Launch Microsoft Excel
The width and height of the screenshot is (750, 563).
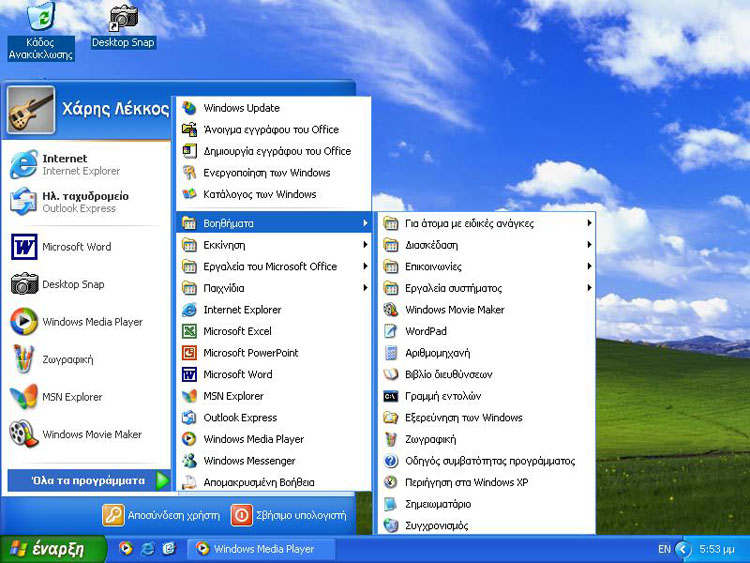(x=274, y=331)
